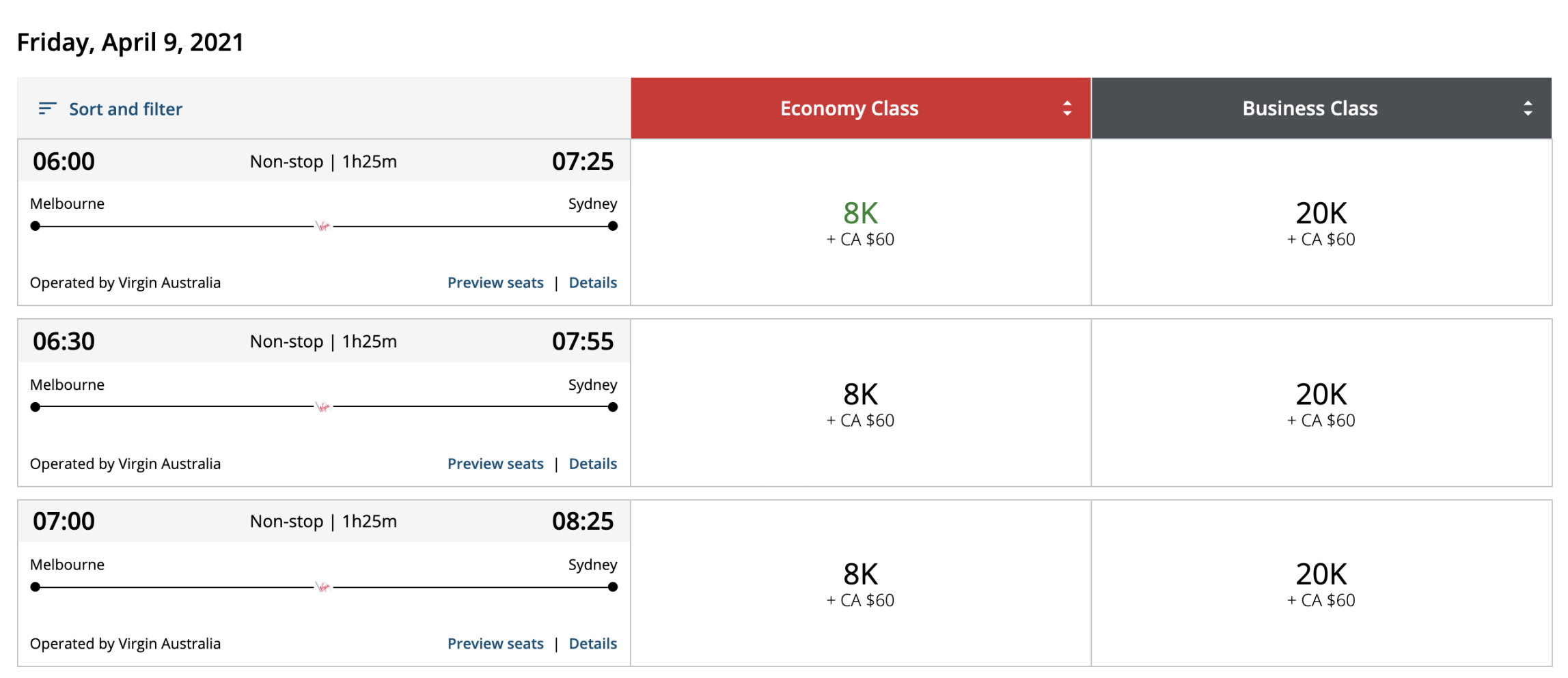Preview seats for the 06:30 flight
Image resolution: width=1568 pixels, height=678 pixels.
coord(495,464)
